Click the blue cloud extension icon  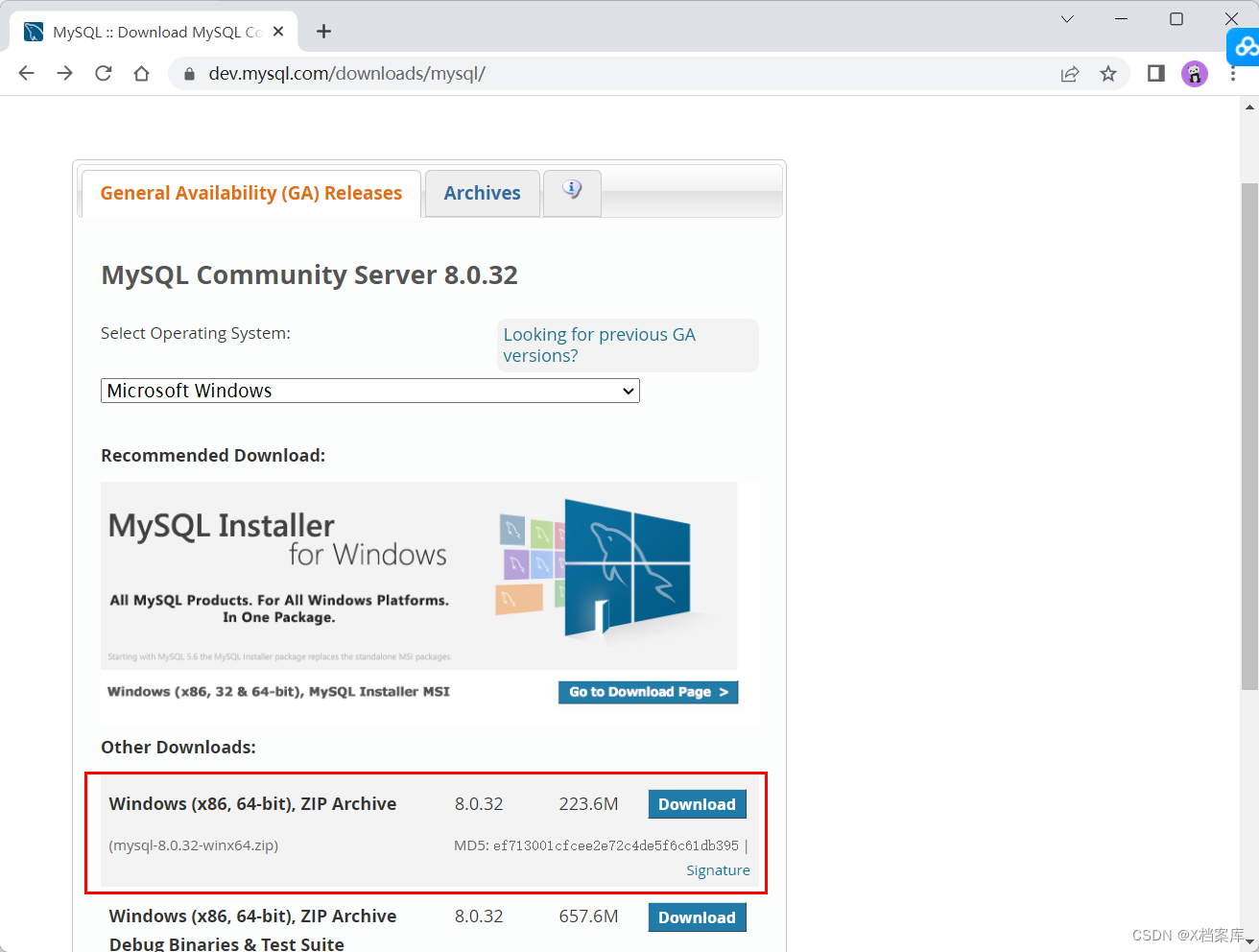[x=1245, y=46]
